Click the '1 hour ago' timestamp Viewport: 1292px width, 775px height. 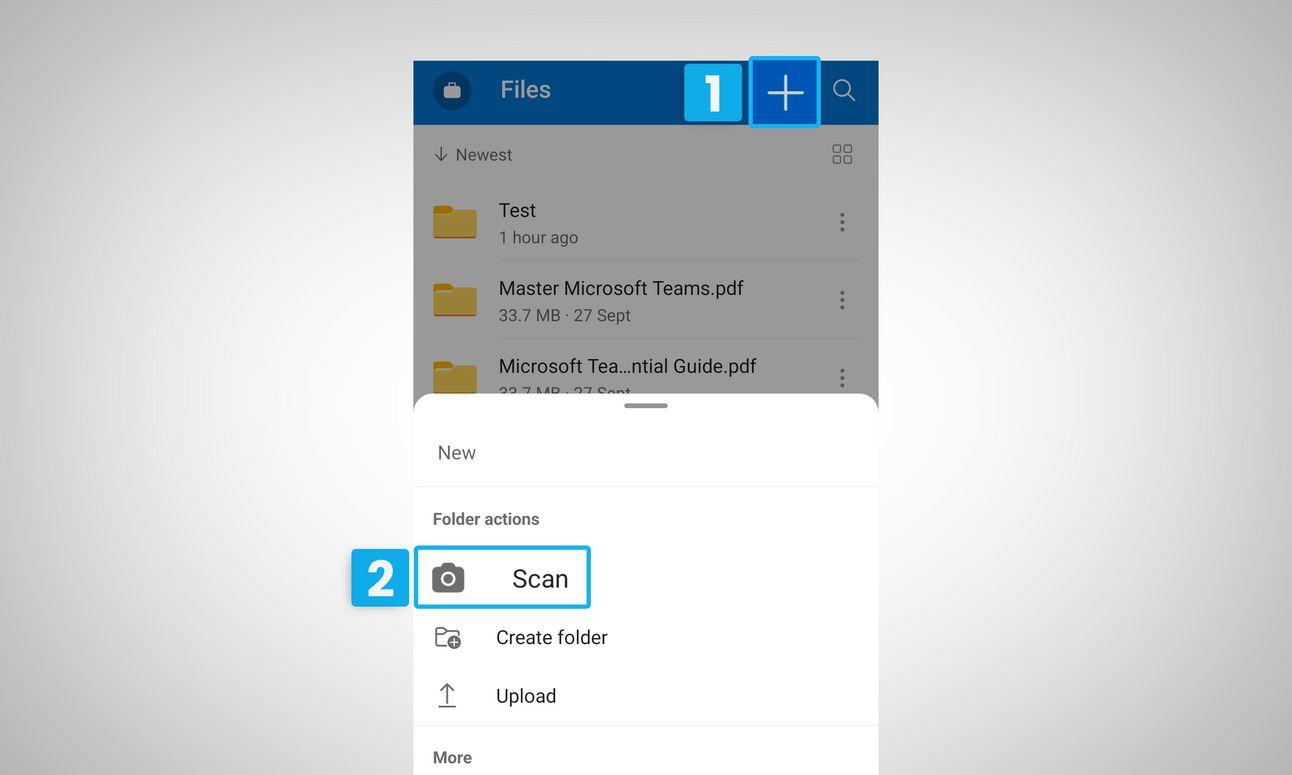click(538, 238)
